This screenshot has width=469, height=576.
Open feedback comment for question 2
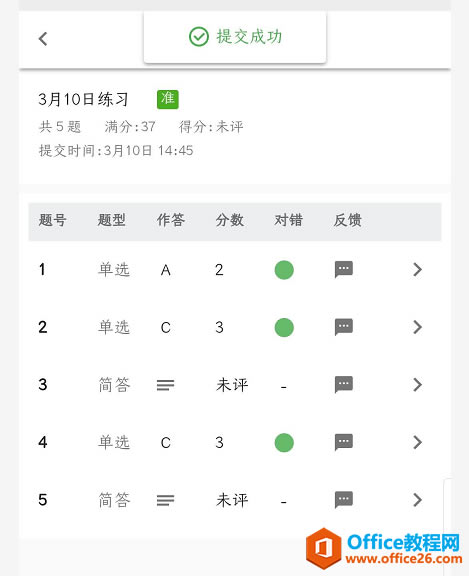pyautogui.click(x=344, y=327)
